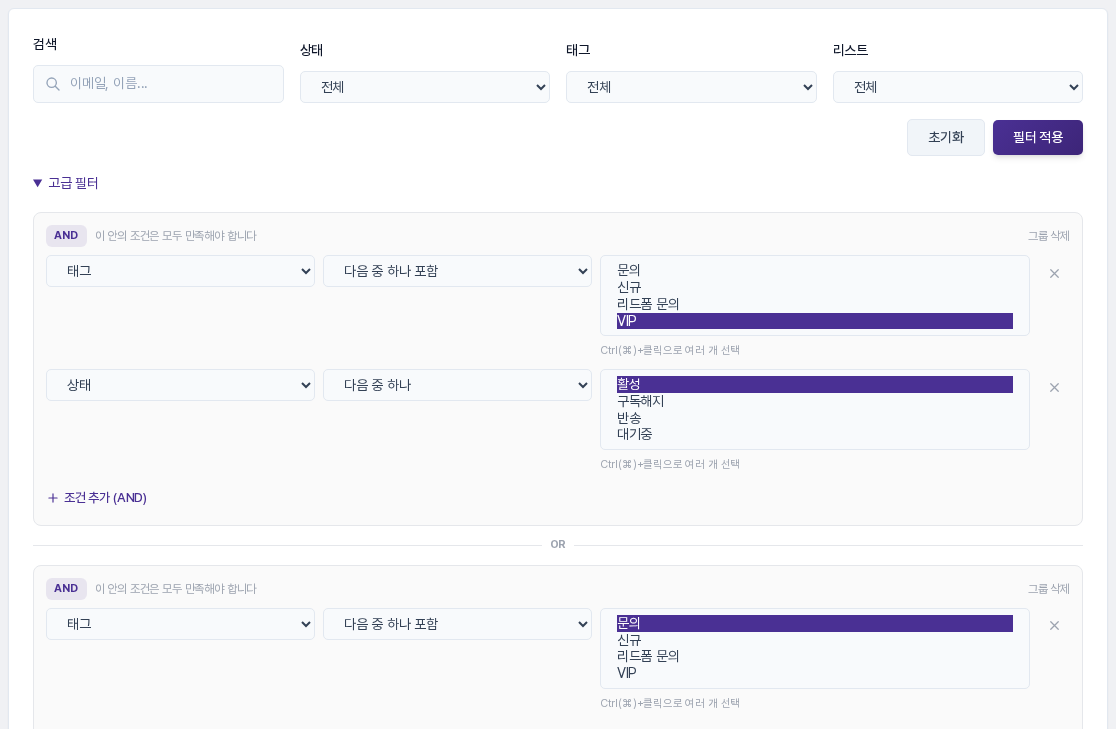Viewport: 1116px width, 729px height.
Task: Select highlighted 활성 status option
Action: point(814,384)
